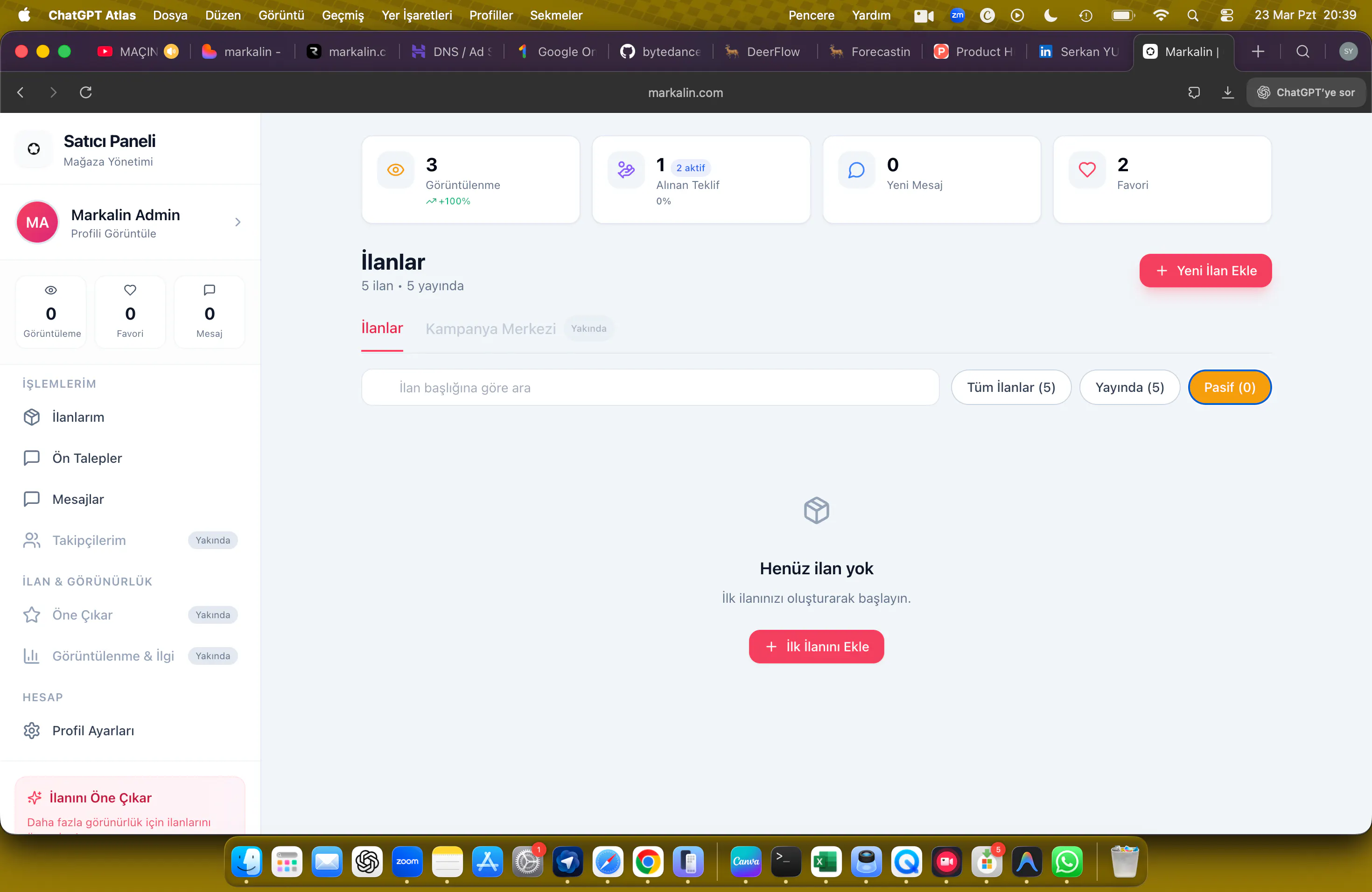Open the SY profile avatar in browser

1348,51
